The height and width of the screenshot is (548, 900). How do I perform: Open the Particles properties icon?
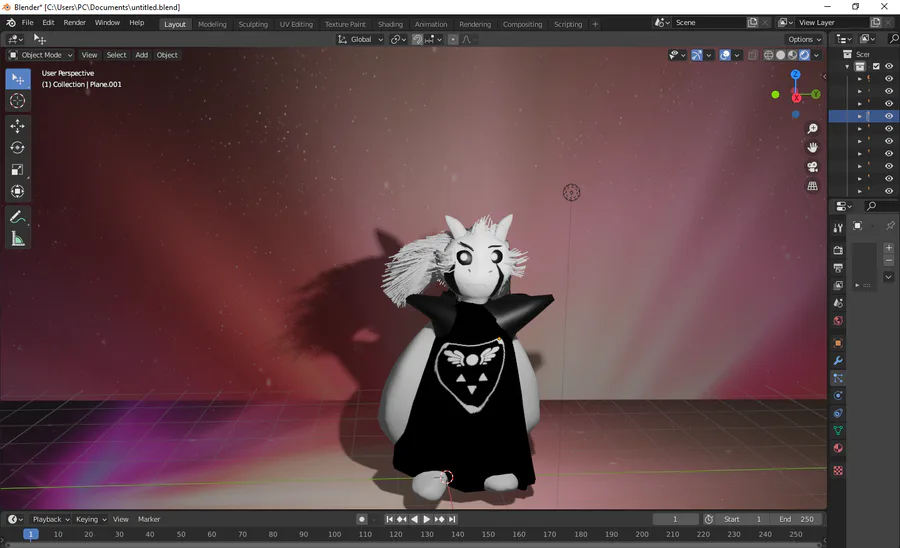tap(838, 378)
